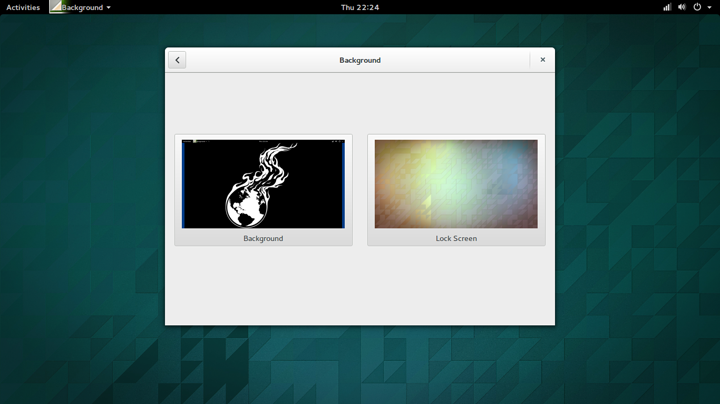The height and width of the screenshot is (404, 720).
Task: Show the calendar from the Thu 22:24 clock
Action: click(360, 7)
